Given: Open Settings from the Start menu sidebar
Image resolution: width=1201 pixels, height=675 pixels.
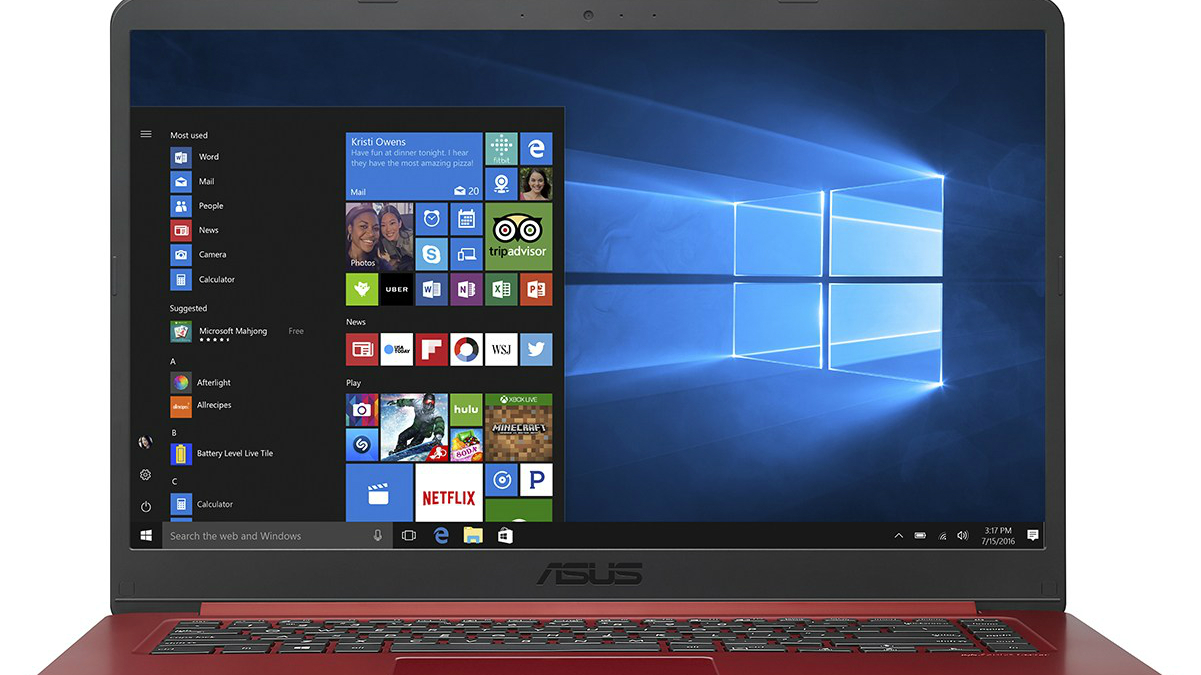Looking at the screenshot, I should pos(145,474).
